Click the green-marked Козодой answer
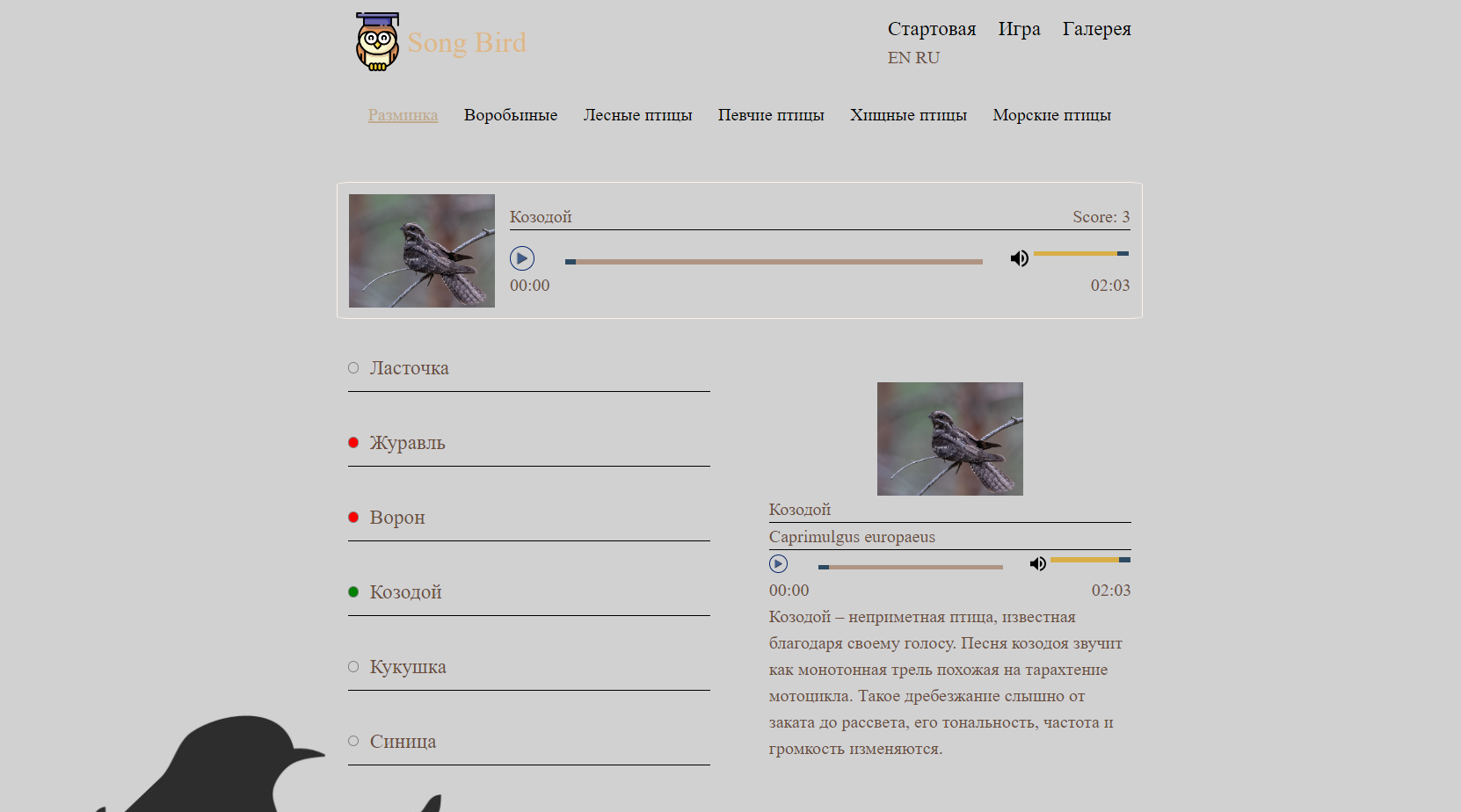Screen dimensions: 1461x812 point(529,592)
